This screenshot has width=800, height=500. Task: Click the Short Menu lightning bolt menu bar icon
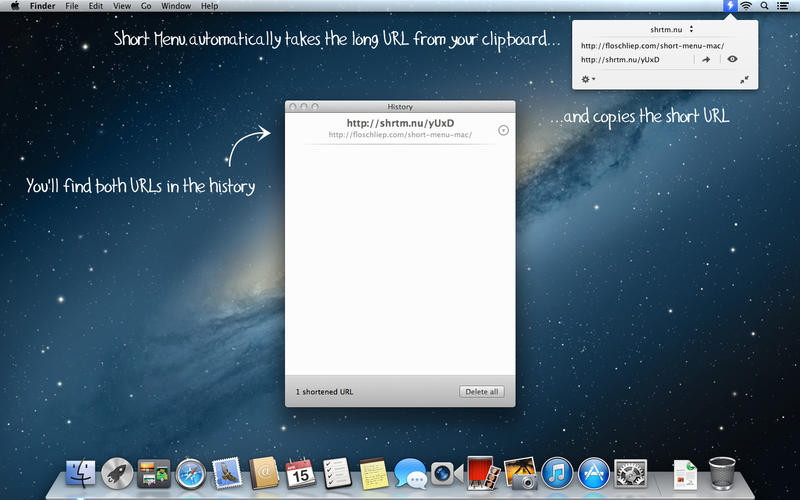point(730,6)
